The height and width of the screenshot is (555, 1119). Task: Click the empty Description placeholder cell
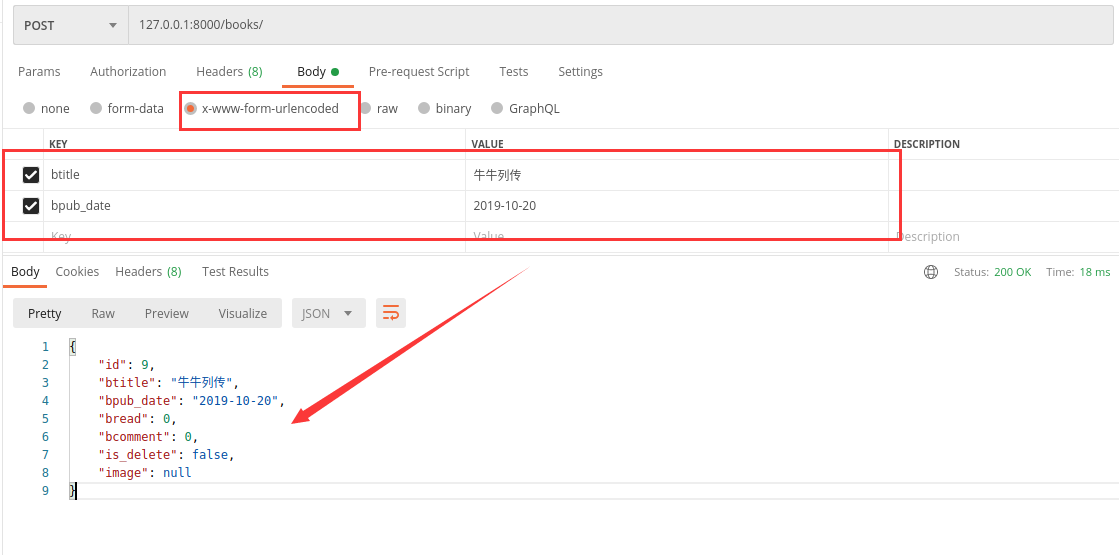1003,237
